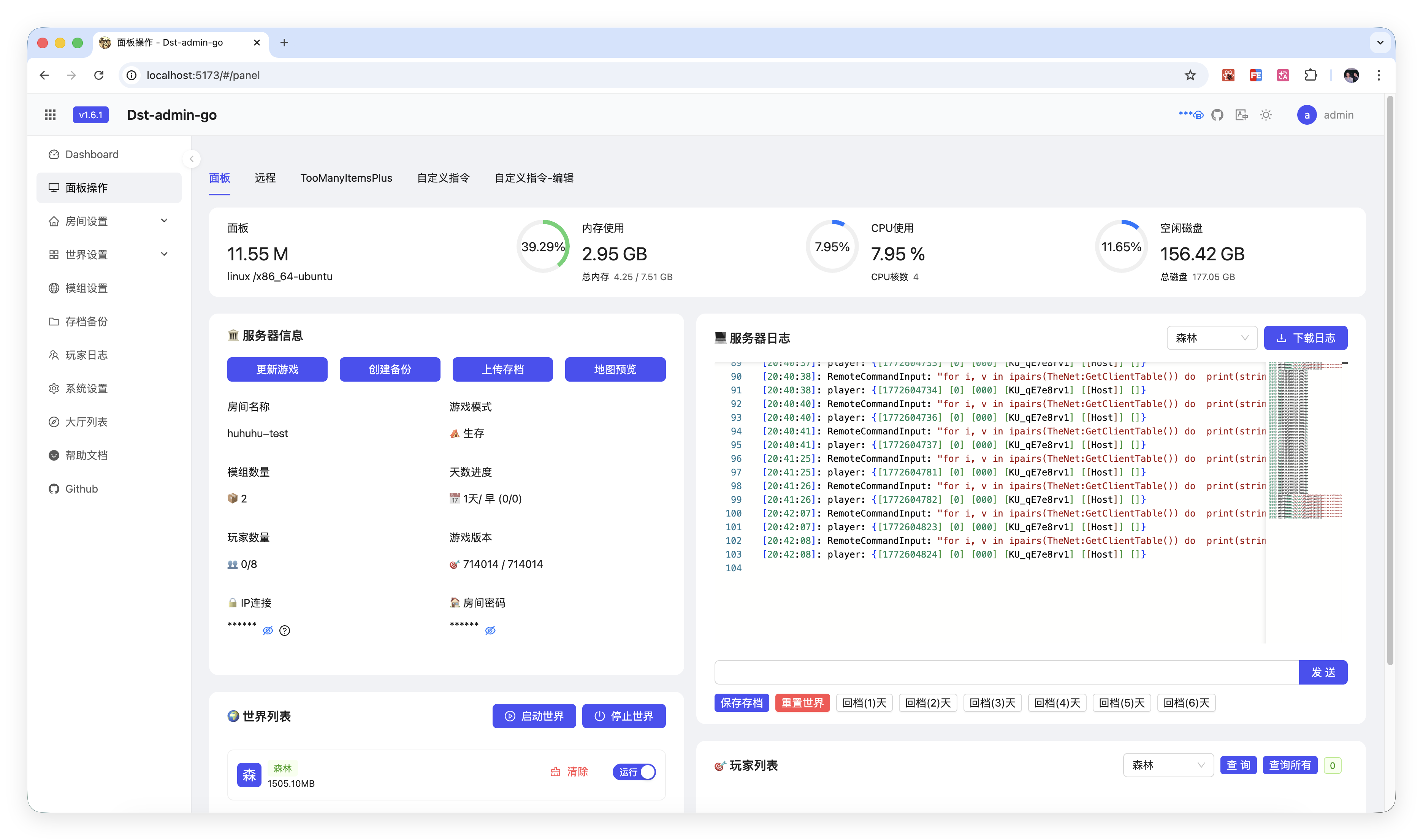Click the 回档(1)天 rollback button
The height and width of the screenshot is (840, 1423).
(x=864, y=703)
